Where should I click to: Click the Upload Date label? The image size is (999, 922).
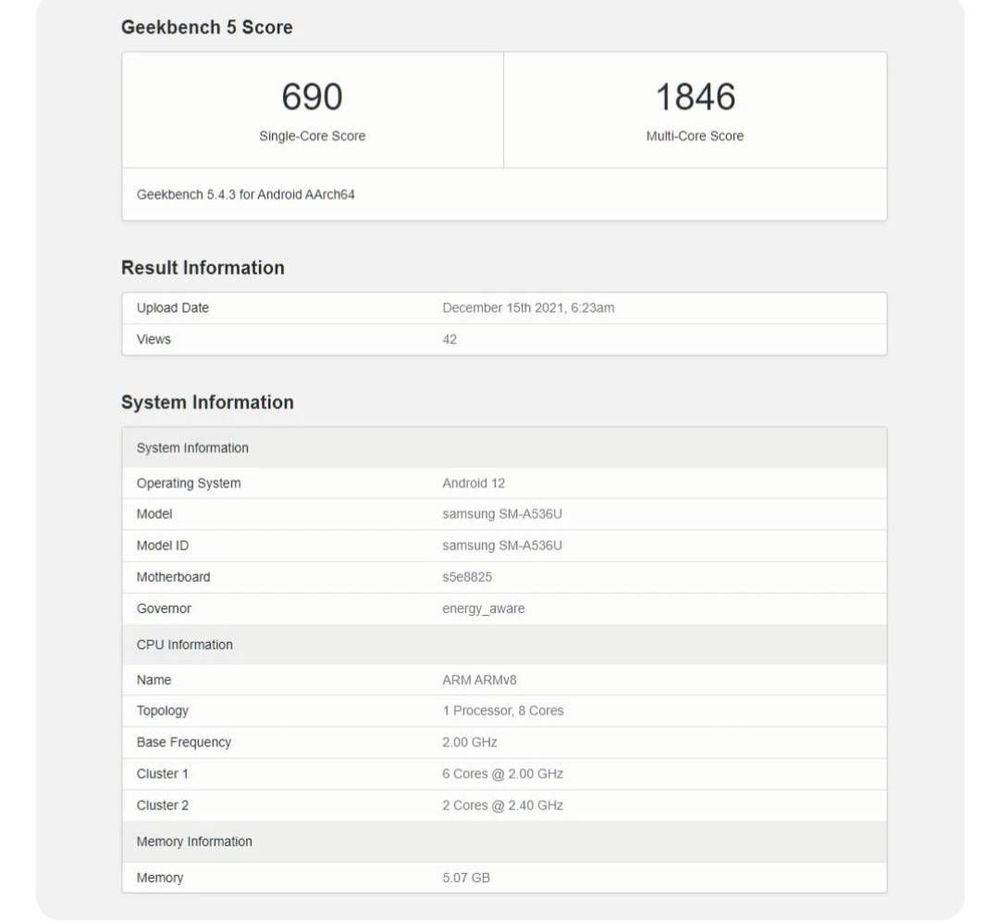coord(173,308)
